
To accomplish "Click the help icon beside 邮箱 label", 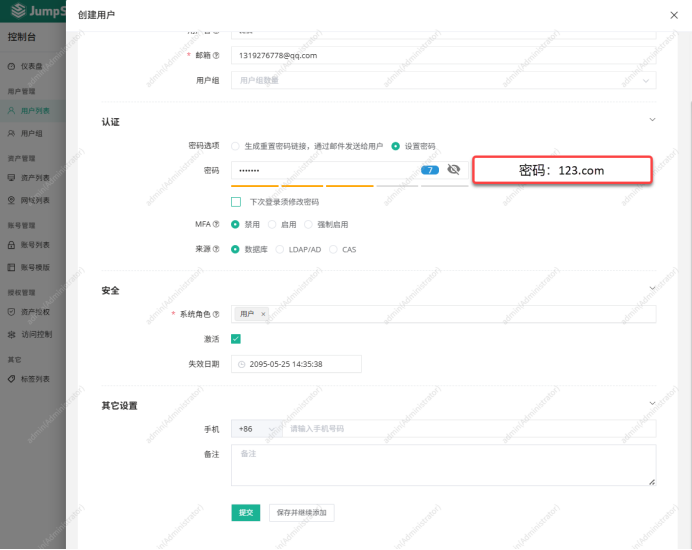I will pos(215,56).
